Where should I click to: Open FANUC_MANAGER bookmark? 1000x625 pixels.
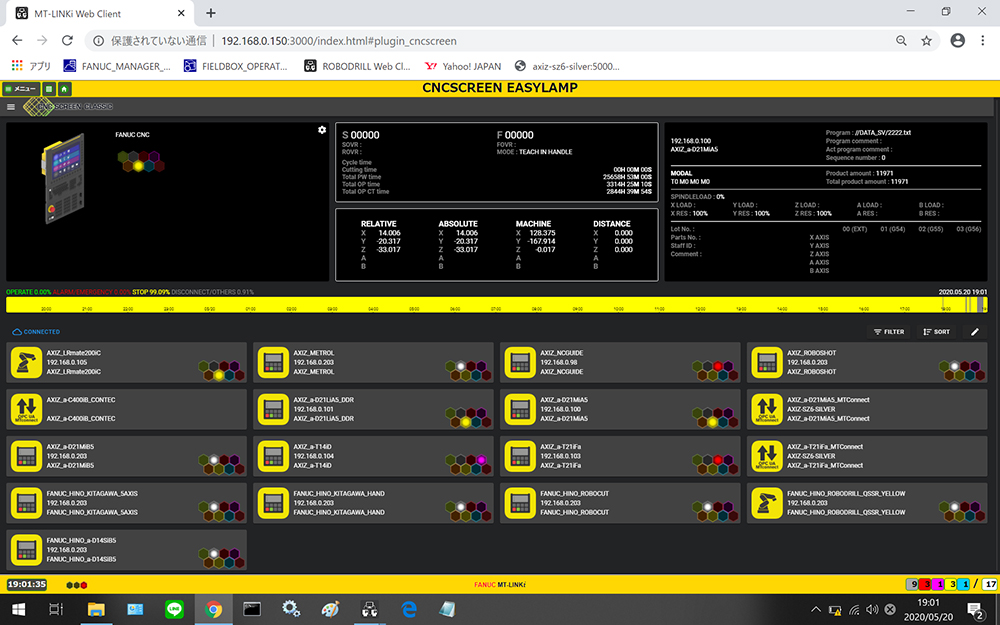[x=116, y=66]
